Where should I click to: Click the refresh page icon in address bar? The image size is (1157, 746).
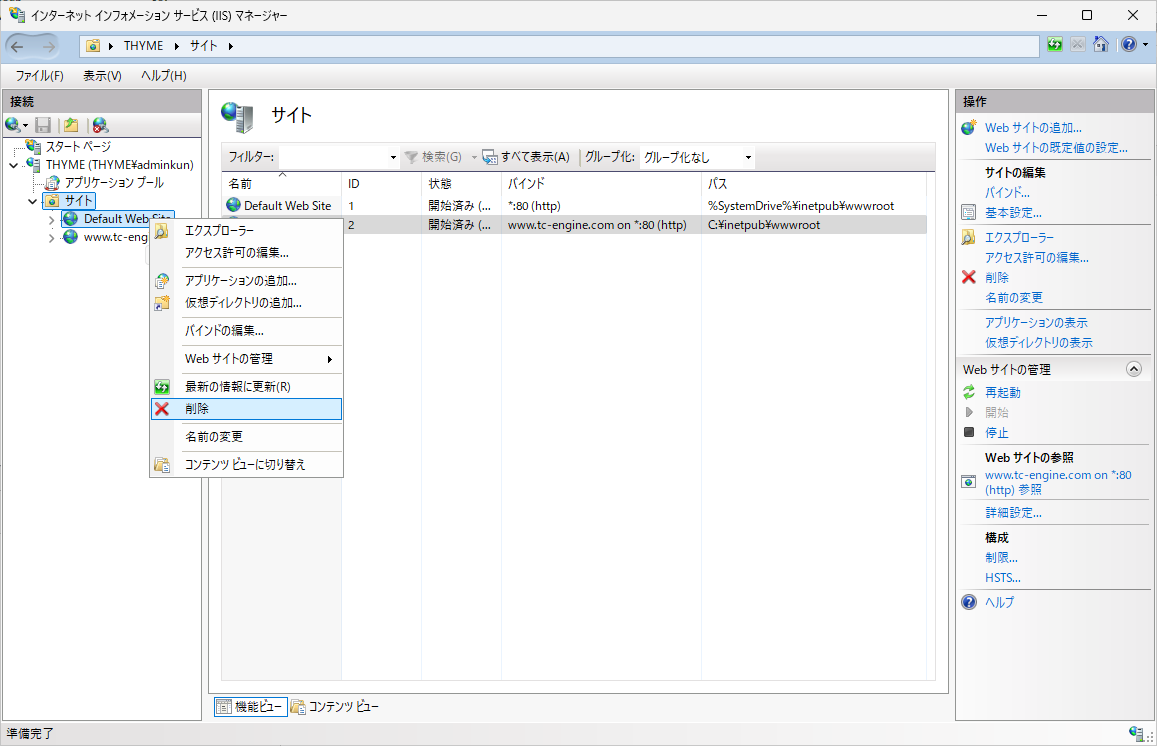[1055, 44]
